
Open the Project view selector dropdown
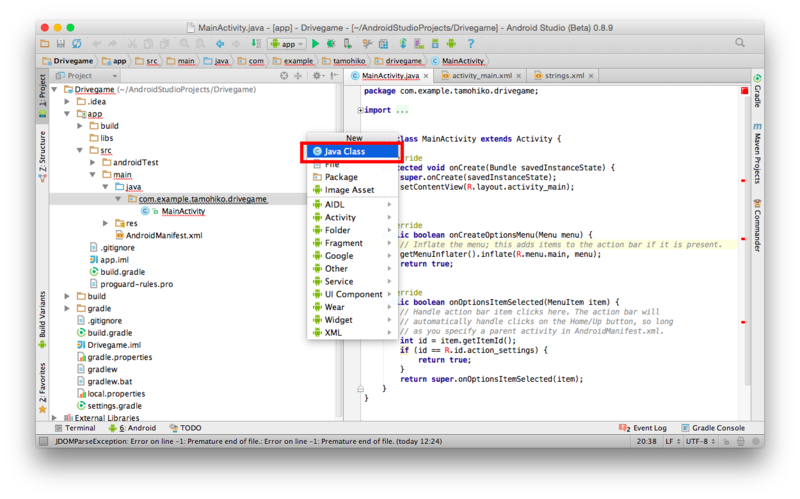[x=87, y=76]
